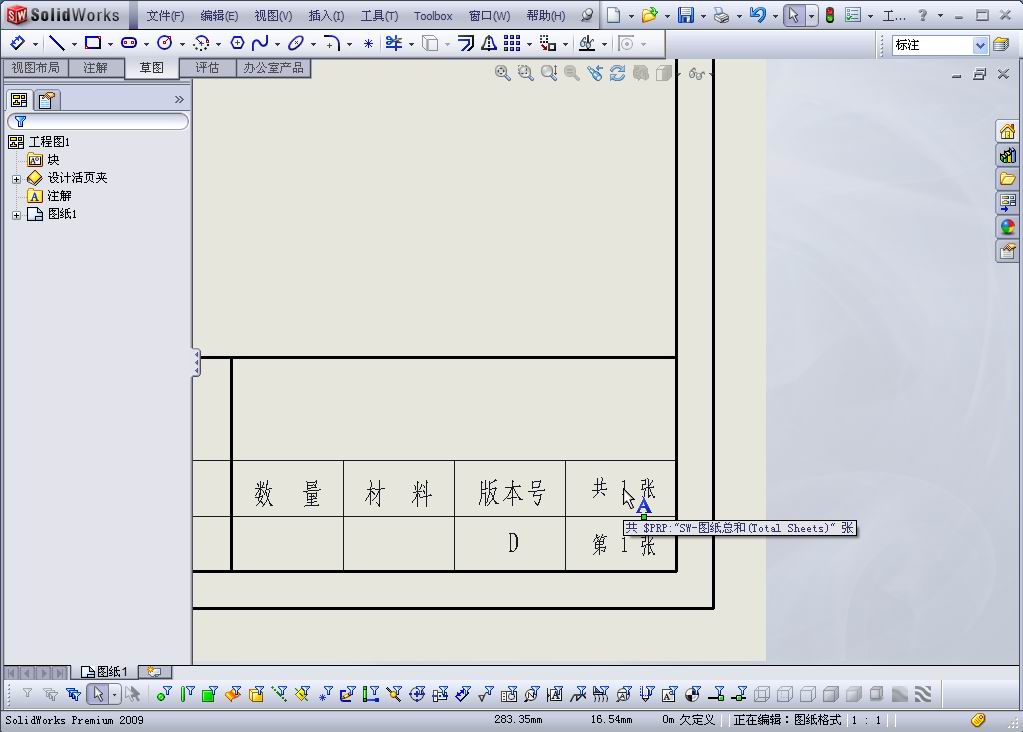1023x732 pixels.
Task: Toggle the Clear All Filters button
Action: 50,694
